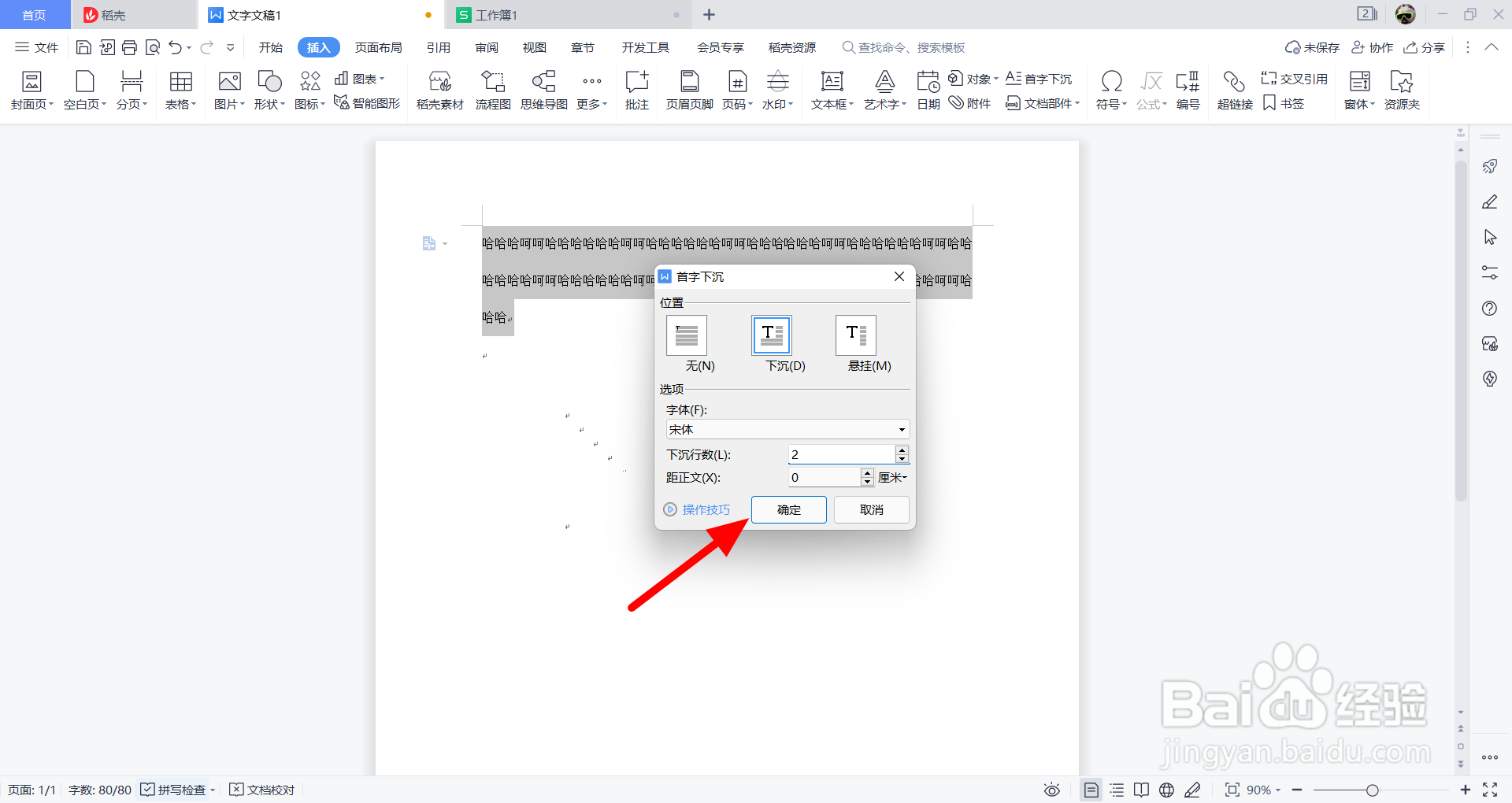Switch to the 工作簿1 document tab
The width and height of the screenshot is (1512, 803).
click(x=568, y=15)
